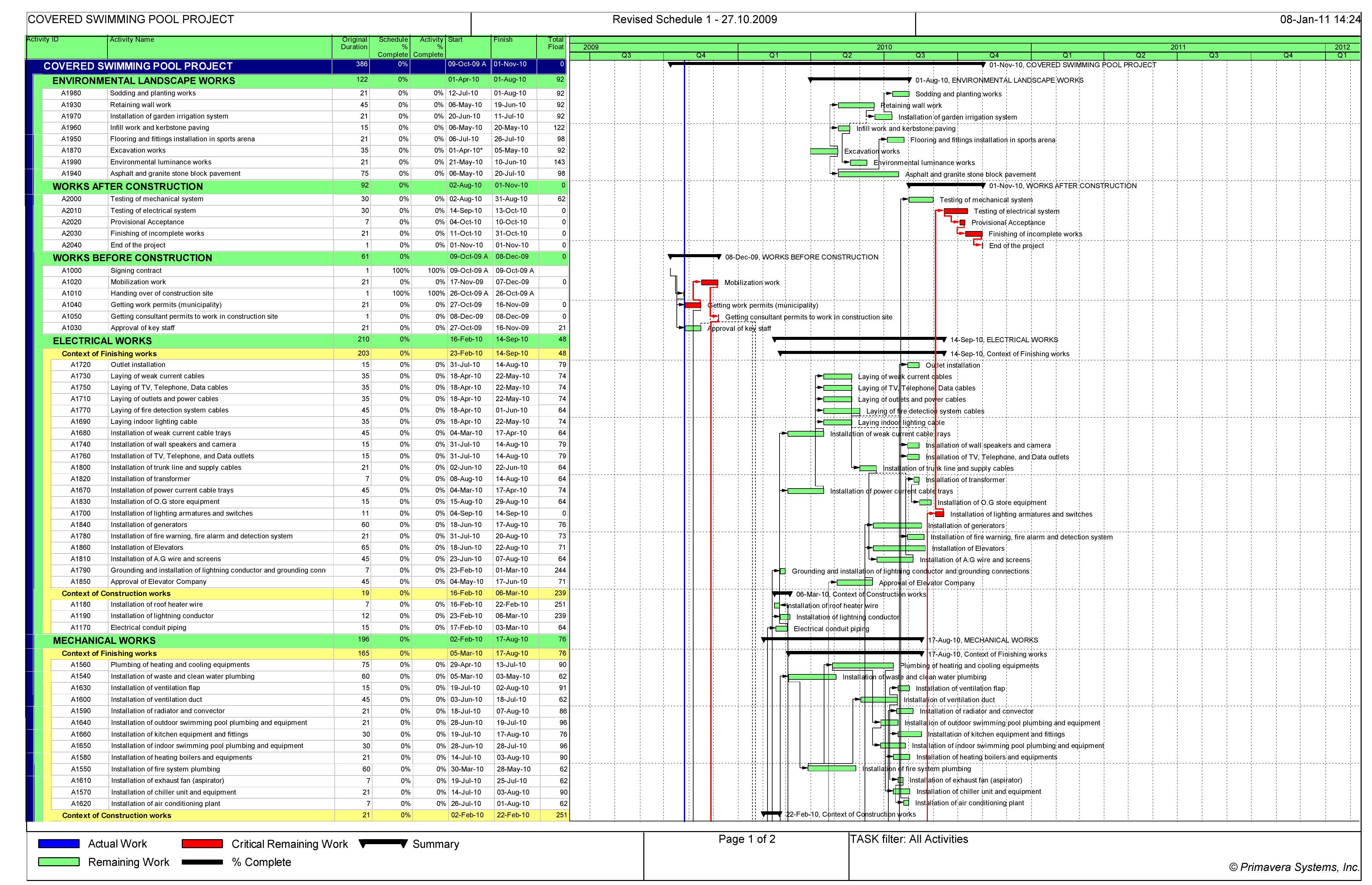Collapse the WORKS BEFORE CONSTRUCTION group

132,257
